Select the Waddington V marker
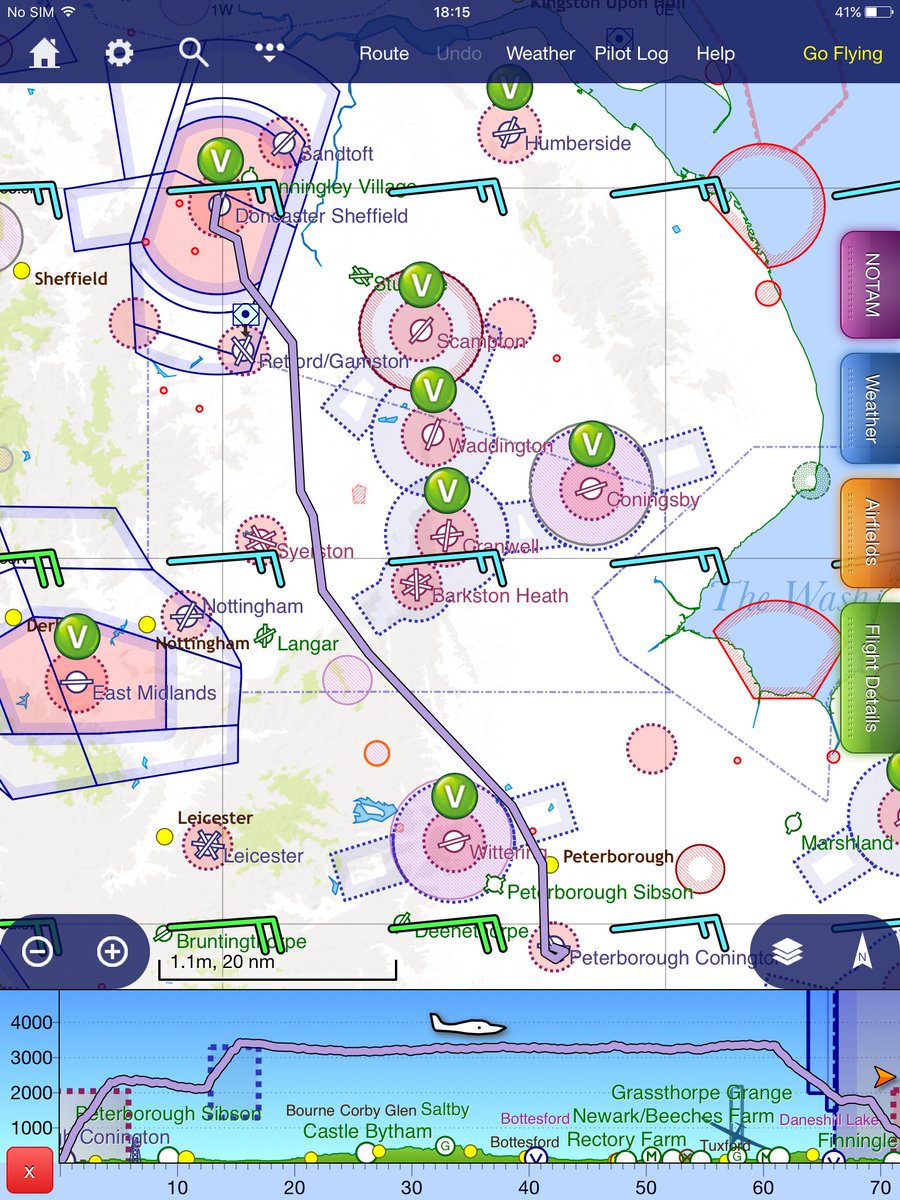The image size is (900, 1200). coord(433,389)
